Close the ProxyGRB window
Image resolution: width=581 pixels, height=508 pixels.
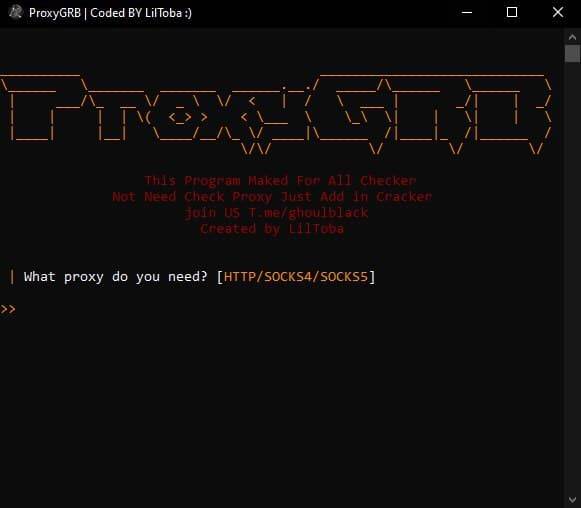558,12
